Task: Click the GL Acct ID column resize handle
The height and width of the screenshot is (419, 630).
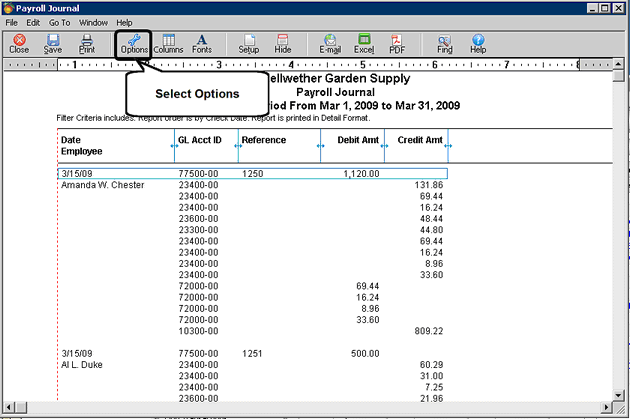Action: point(238,146)
